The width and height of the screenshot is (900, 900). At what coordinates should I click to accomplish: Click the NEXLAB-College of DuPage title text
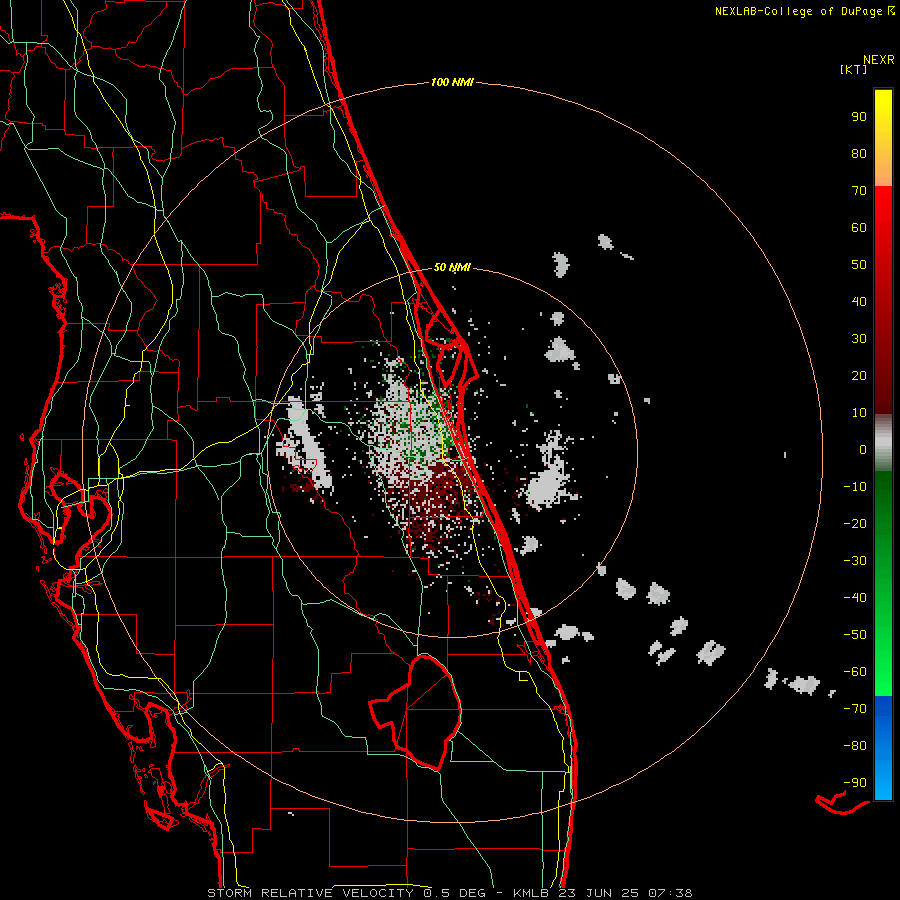click(800, 11)
